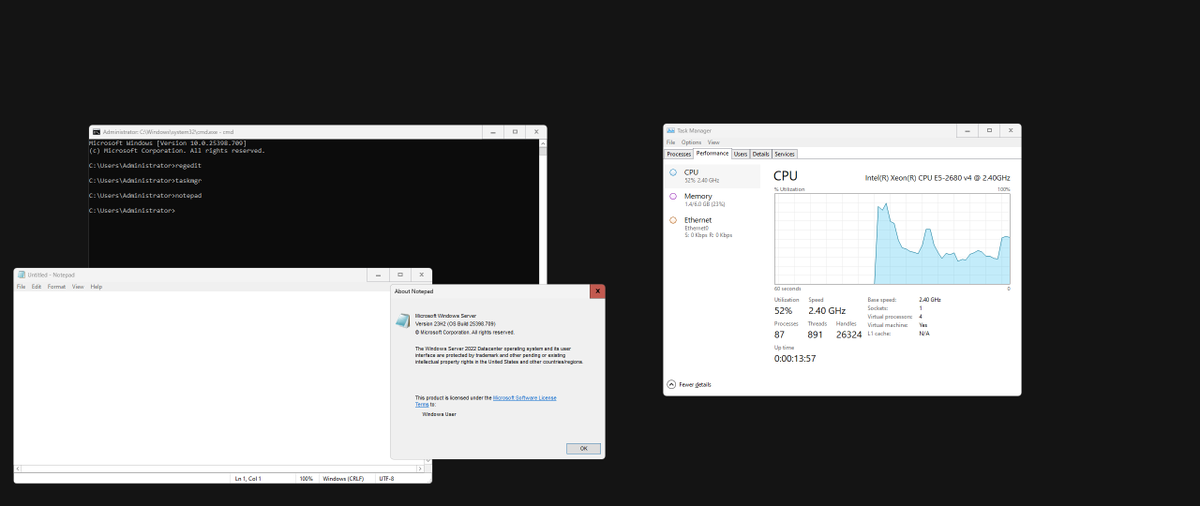The width and height of the screenshot is (1200, 506).
Task: Click the threads count '891'
Action: coord(815,335)
